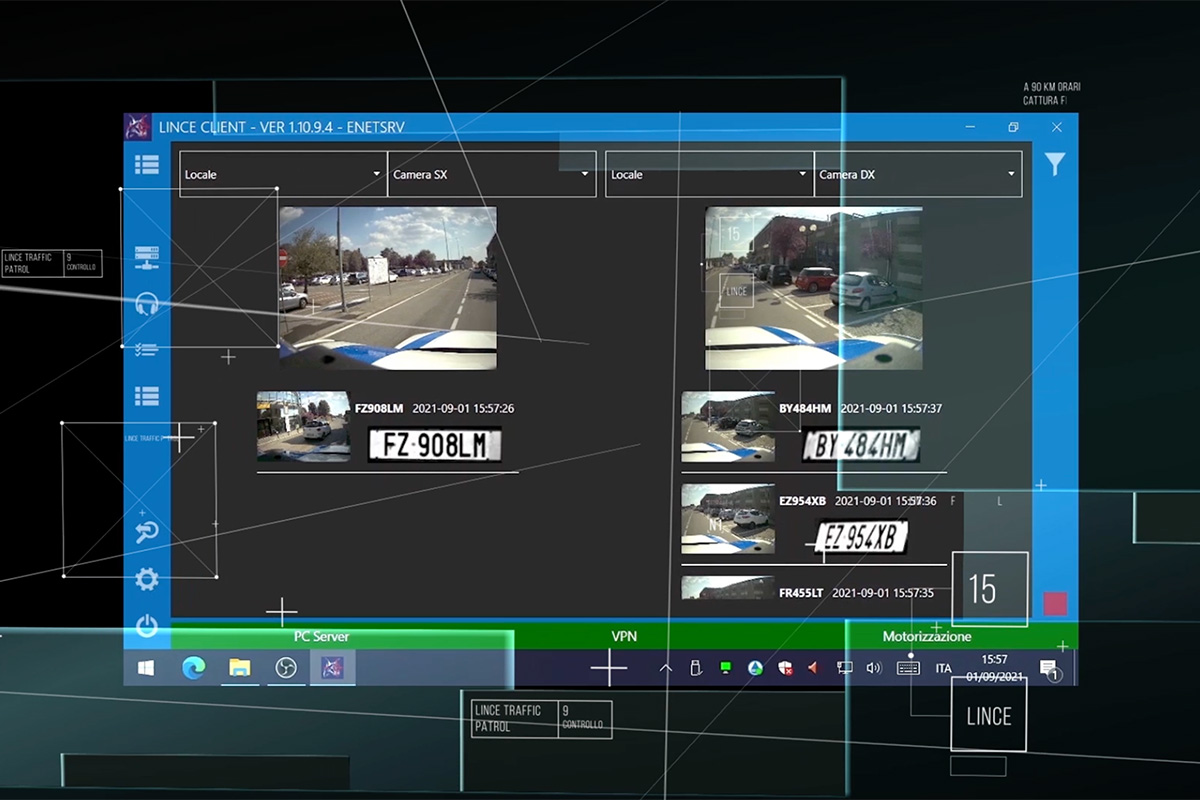Click the Lince logo in the title bar
Viewport: 1200px width, 800px height.
[x=137, y=127]
